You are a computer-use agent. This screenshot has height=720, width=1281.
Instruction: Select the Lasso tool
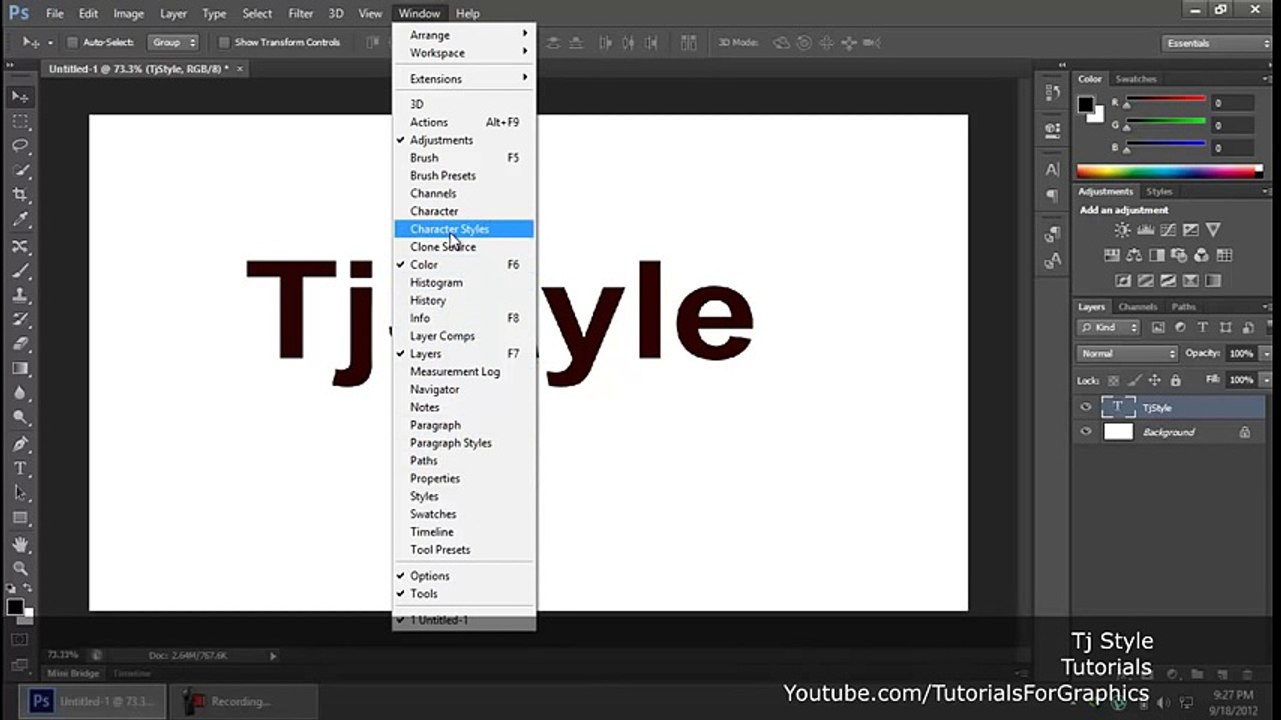tap(20, 146)
